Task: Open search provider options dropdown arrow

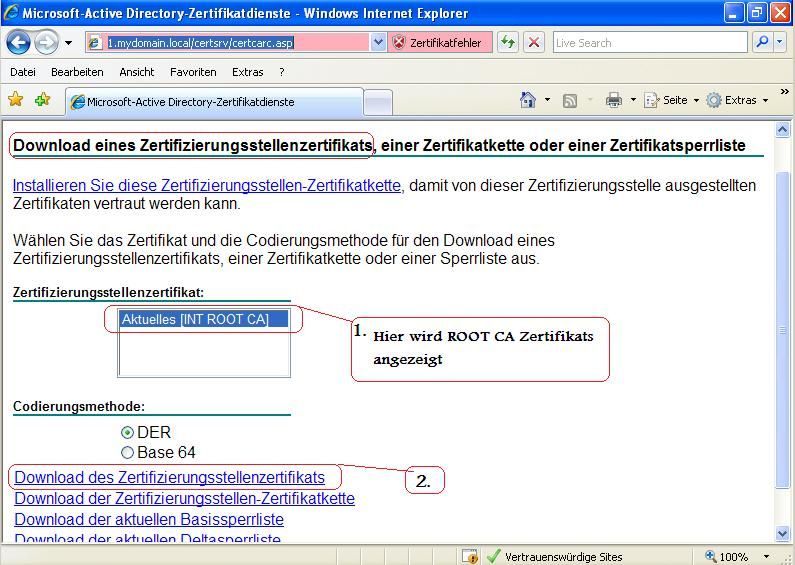Action: pyautogui.click(x=780, y=43)
